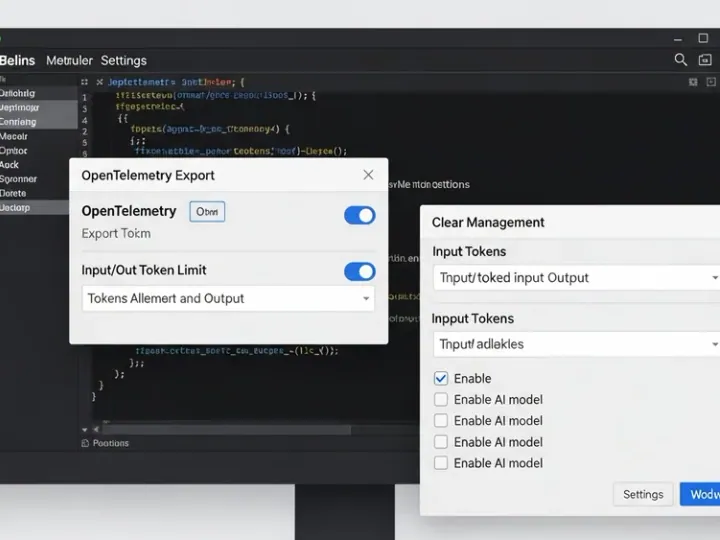Screen dimensions: 720x540
Task: Open the Settings menu in top bar
Action: click(124, 61)
